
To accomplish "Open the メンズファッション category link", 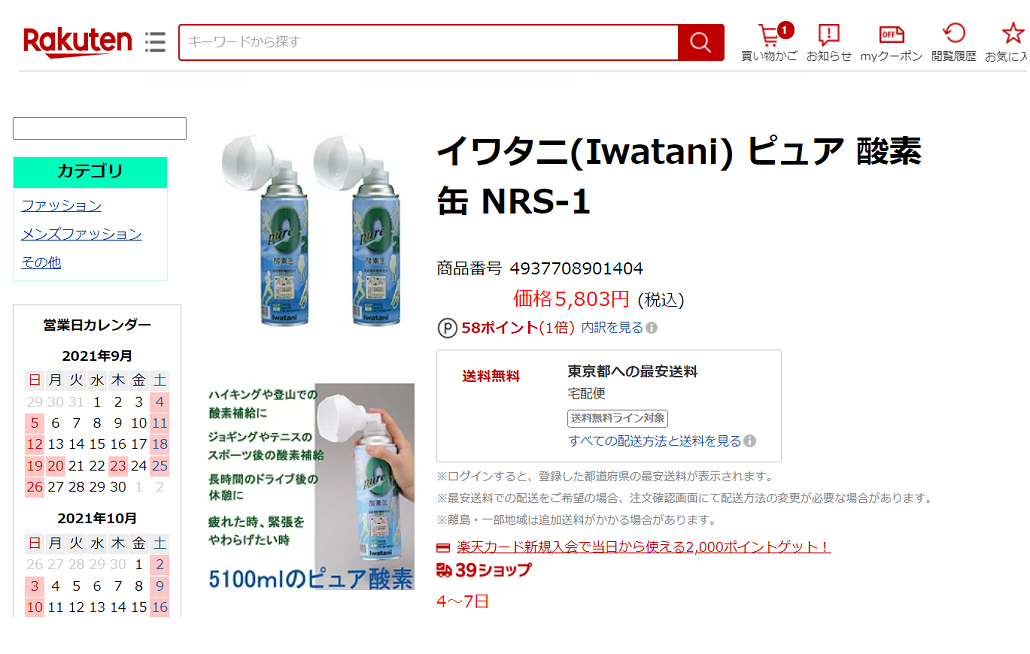I will tap(81, 234).
